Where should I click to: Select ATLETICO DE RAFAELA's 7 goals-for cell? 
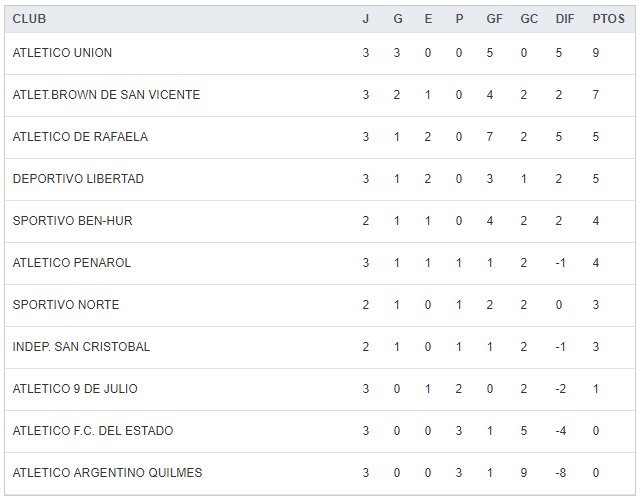490,137
